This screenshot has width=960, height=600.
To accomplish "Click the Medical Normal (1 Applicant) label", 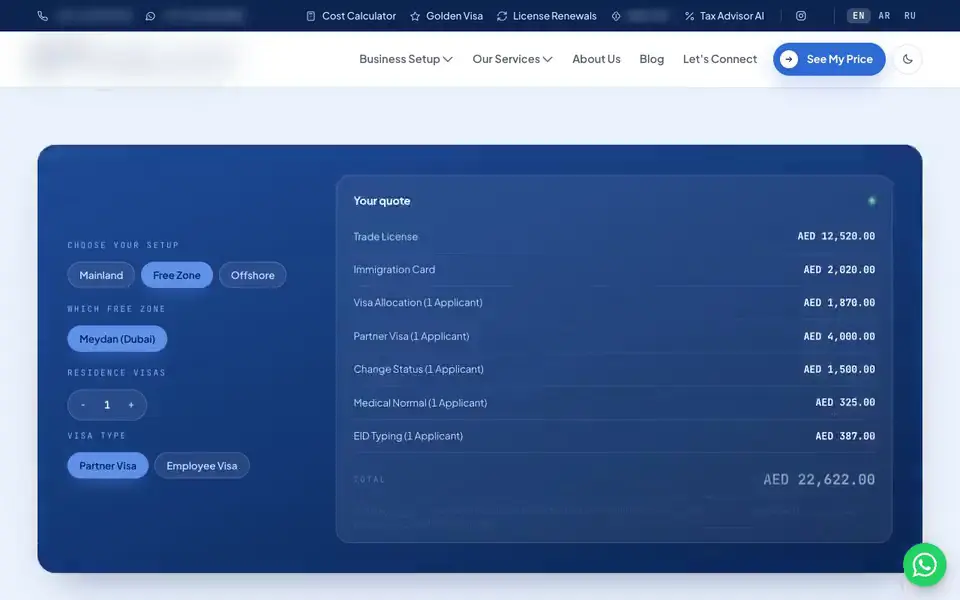I will point(420,403).
